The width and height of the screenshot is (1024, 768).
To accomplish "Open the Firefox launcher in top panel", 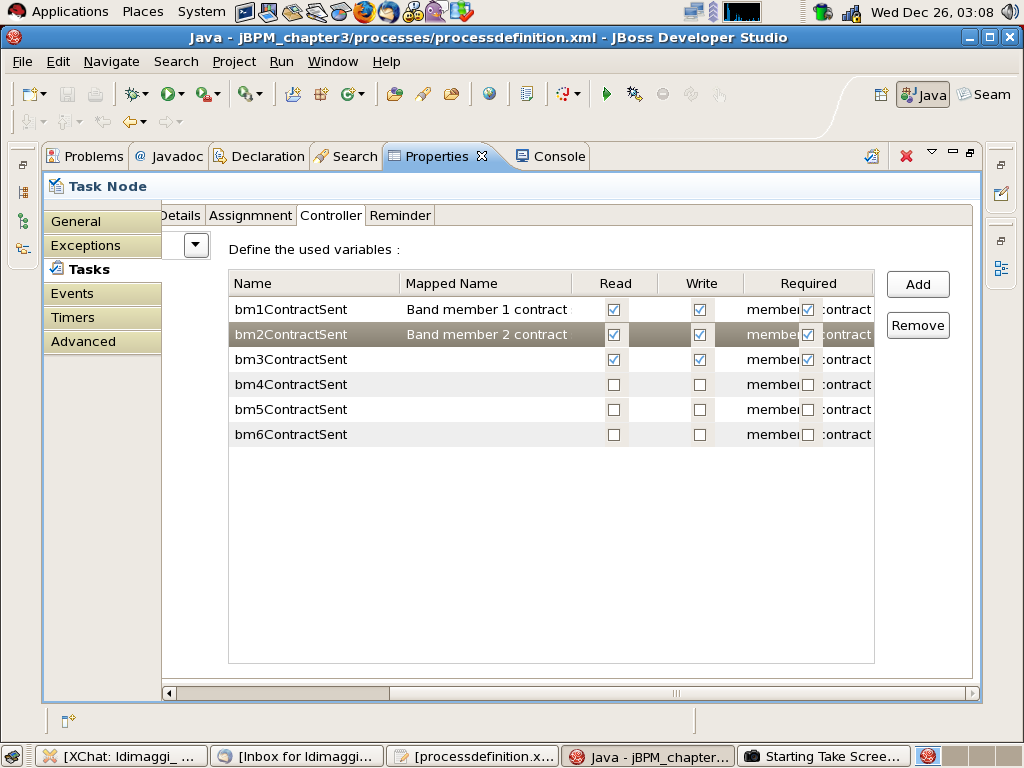I will [363, 12].
